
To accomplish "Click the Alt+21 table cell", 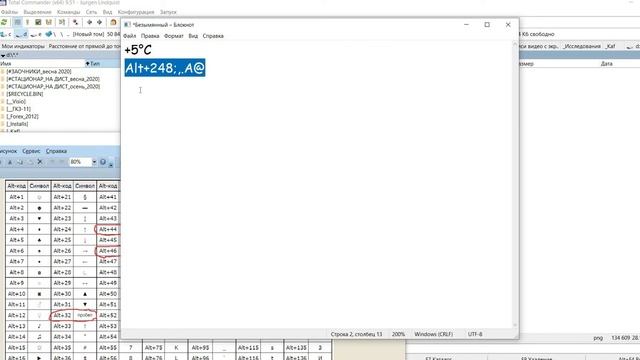I will 62,197.
